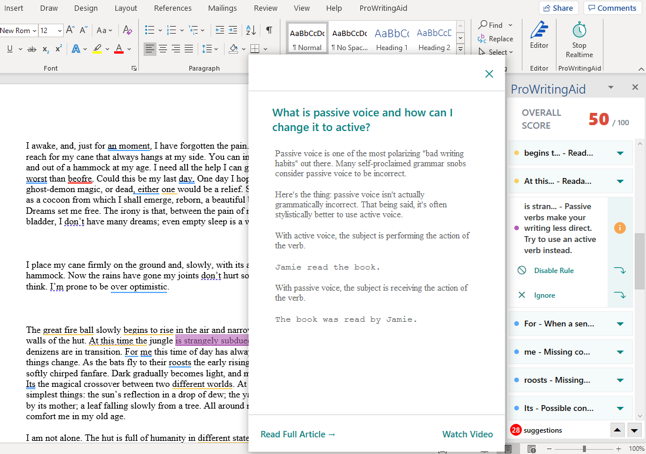646x454 pixels.
Task: Apply the Heading 1 style
Action: [x=392, y=38]
